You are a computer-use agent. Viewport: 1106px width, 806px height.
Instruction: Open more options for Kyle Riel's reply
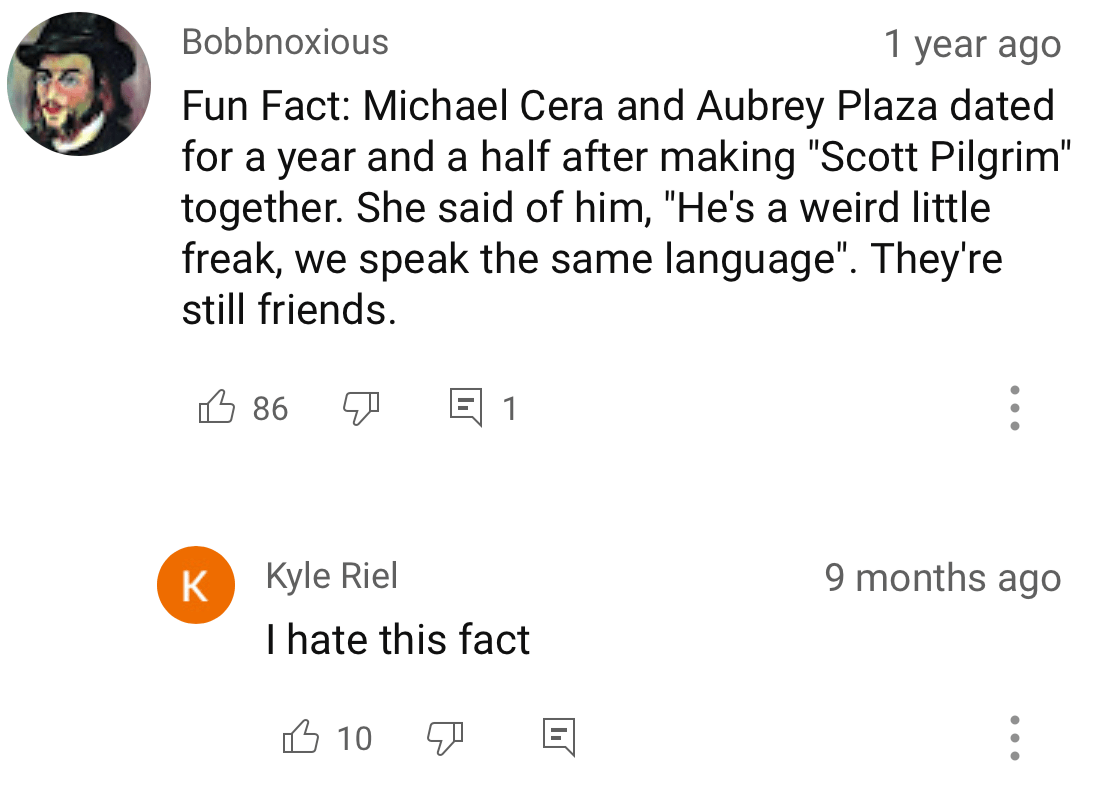pos(1014,738)
